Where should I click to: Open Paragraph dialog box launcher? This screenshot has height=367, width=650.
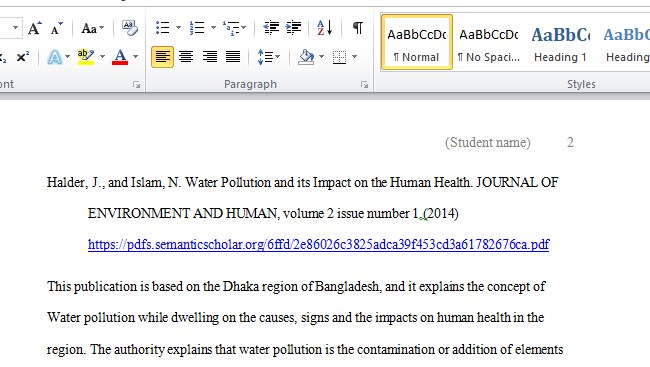364,85
